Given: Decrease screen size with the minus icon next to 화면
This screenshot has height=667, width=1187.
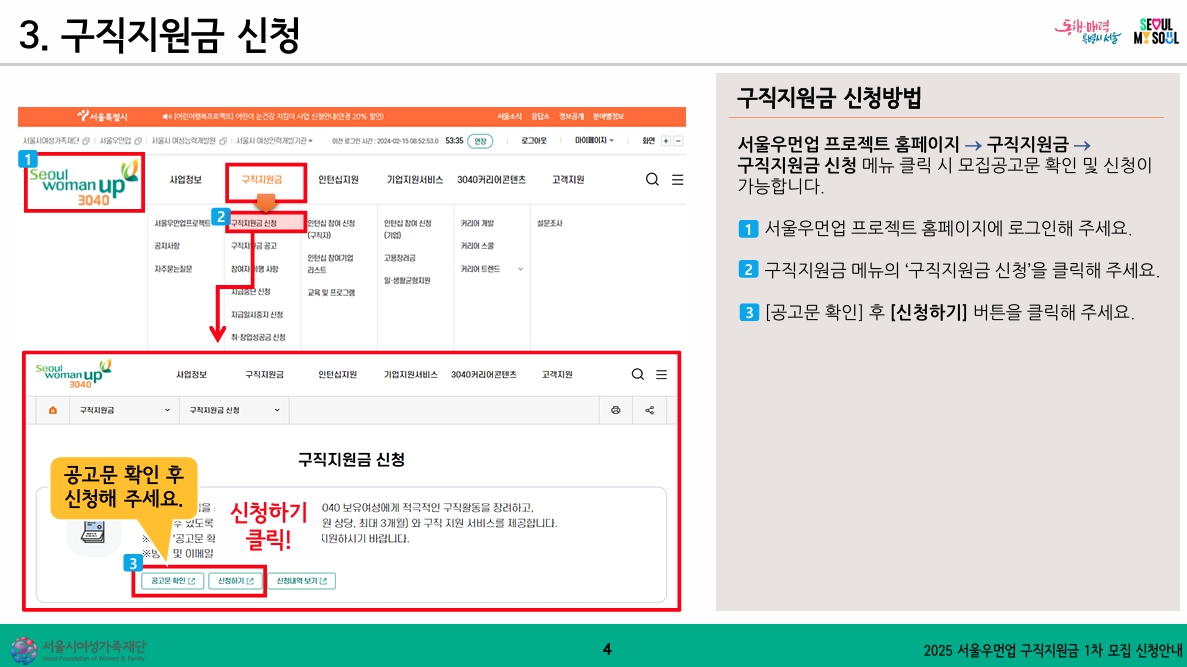Looking at the screenshot, I should point(678,141).
